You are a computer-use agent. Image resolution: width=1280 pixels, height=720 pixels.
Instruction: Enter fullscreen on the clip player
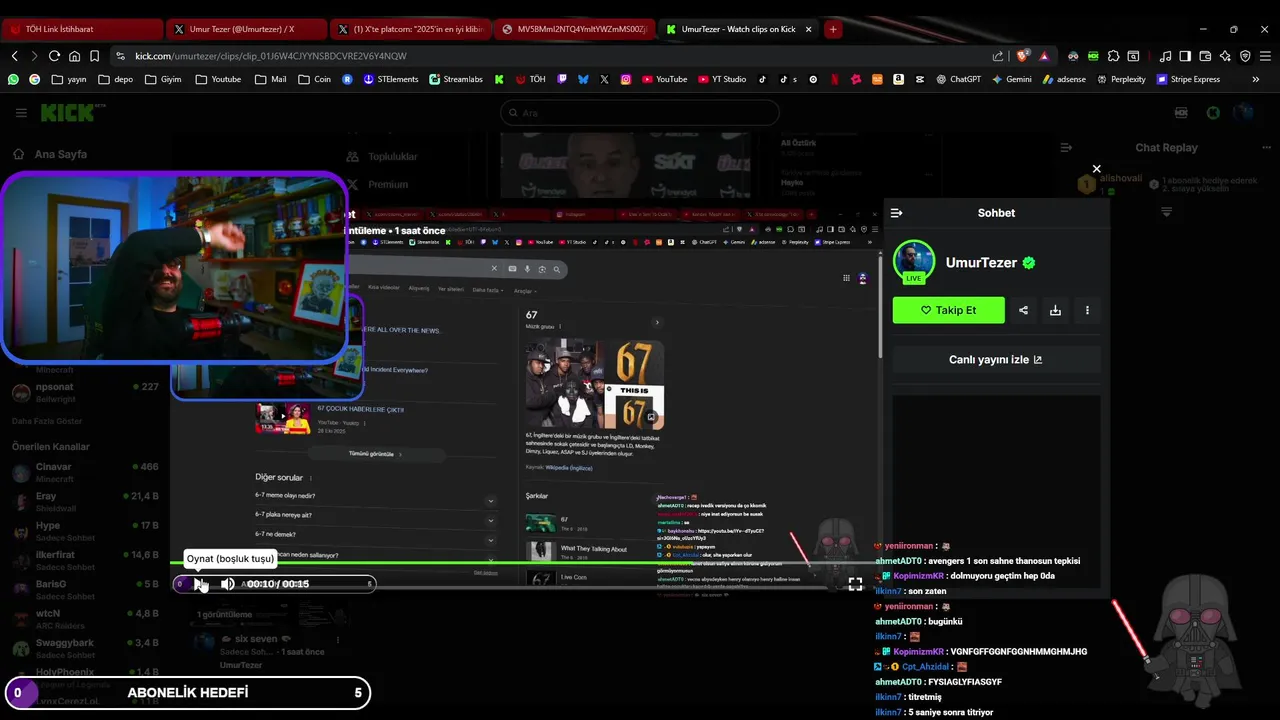point(855,584)
